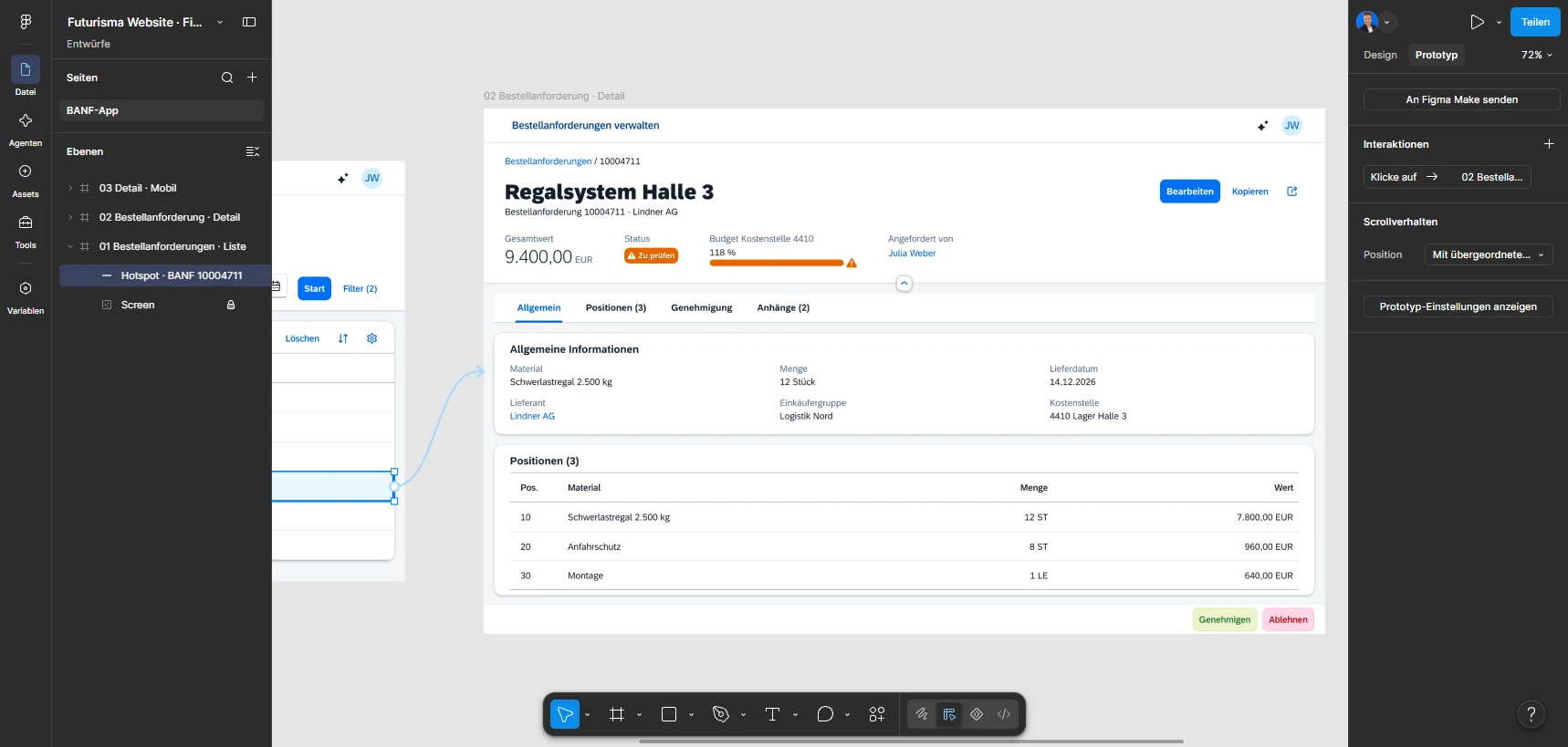
Task: Select the Frame tool
Action: pyautogui.click(x=617, y=714)
